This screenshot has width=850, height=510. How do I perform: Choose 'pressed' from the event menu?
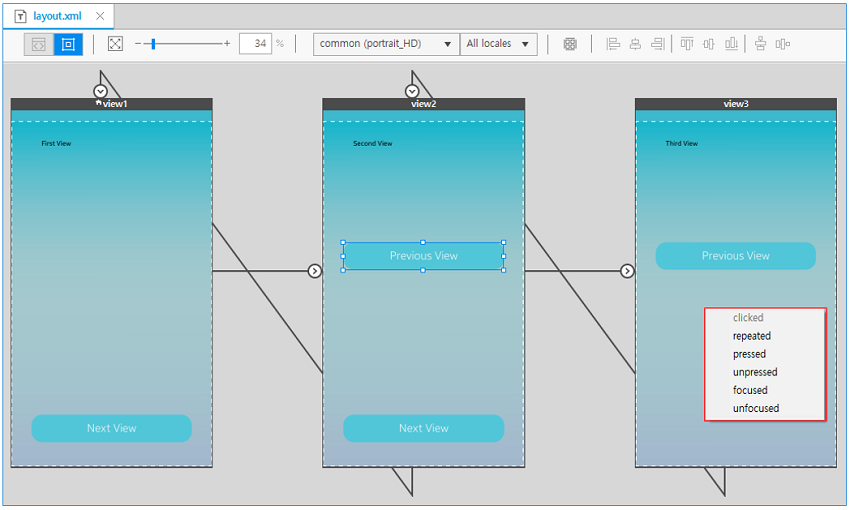[x=749, y=354]
